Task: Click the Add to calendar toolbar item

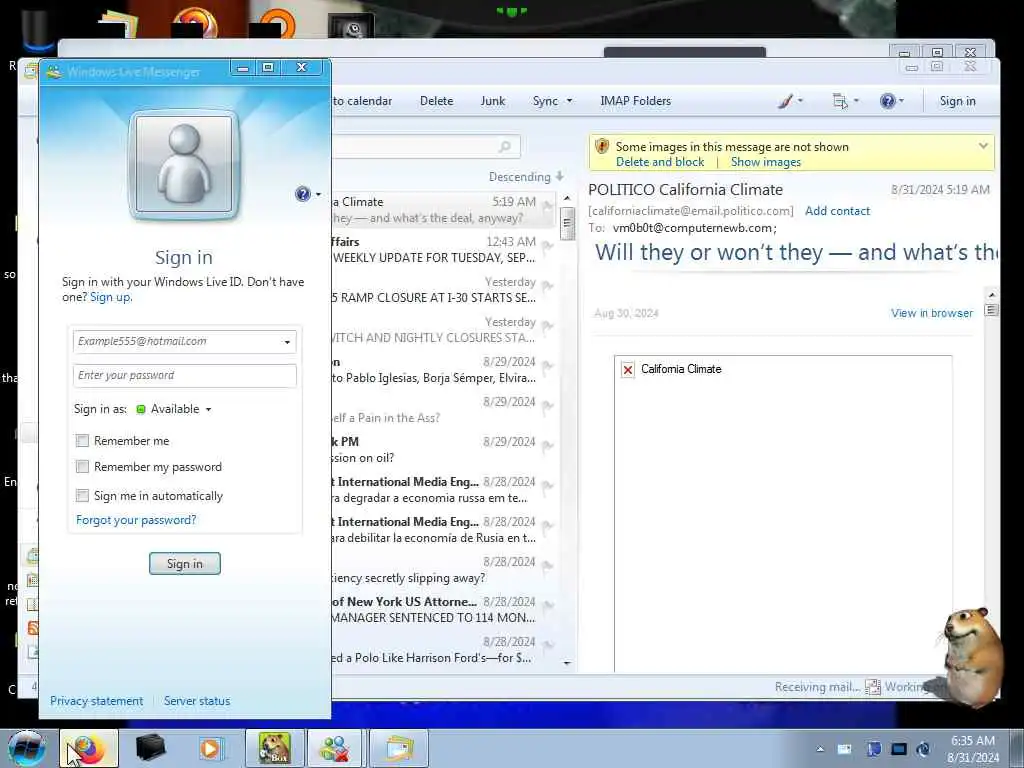Action: click(x=362, y=101)
